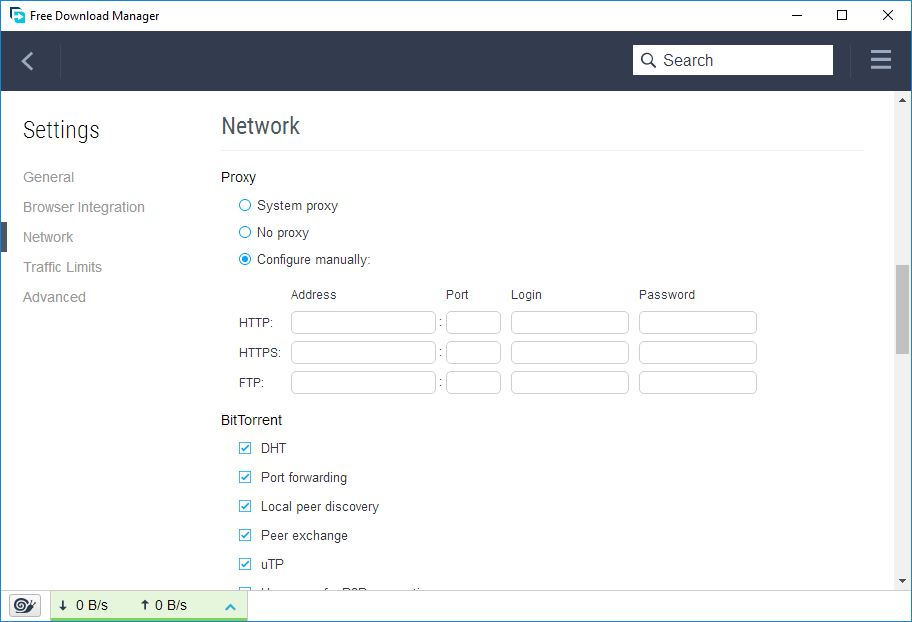Click the HTTPS proxy address field
The height and width of the screenshot is (622, 912).
[x=363, y=353]
